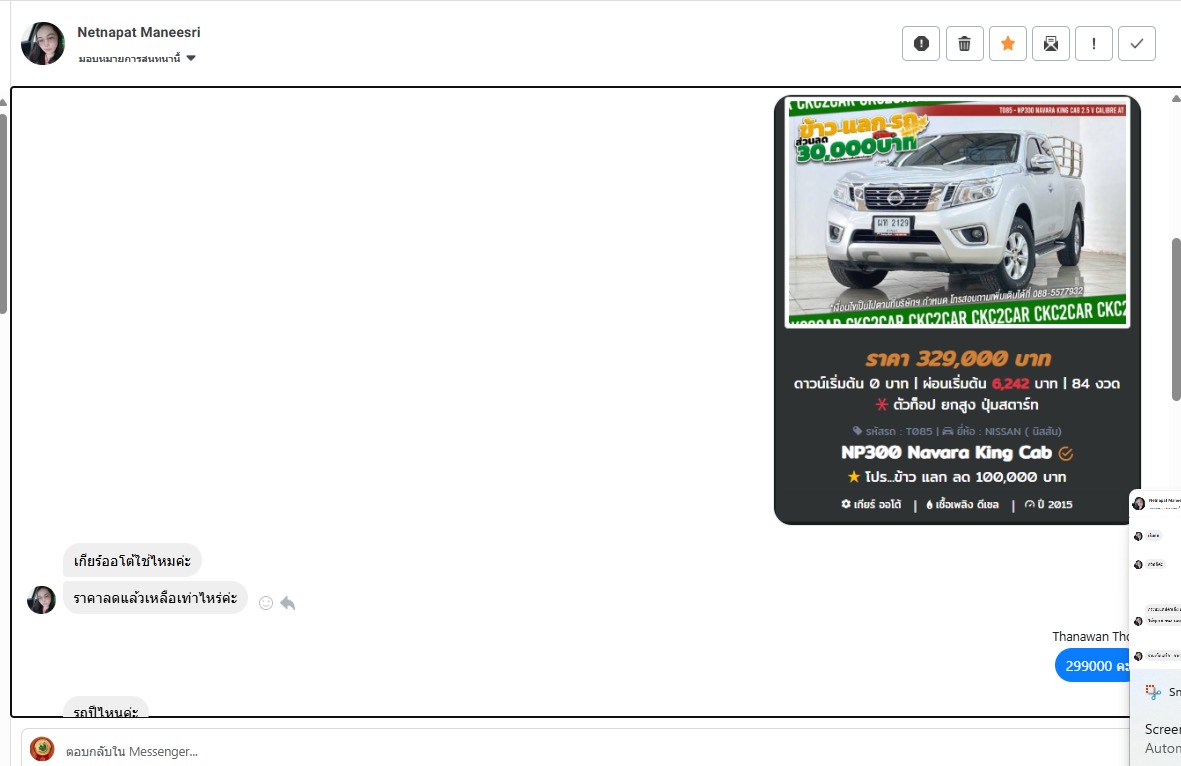Image resolution: width=1181 pixels, height=766 pixels.
Task: Open the Nissan Navara car photo
Action: [x=957, y=212]
